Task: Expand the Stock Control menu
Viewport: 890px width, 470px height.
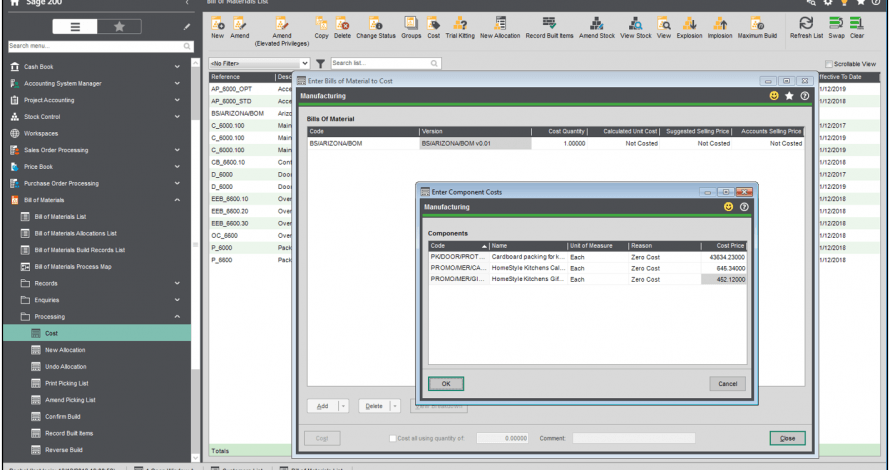Action: (x=177, y=117)
